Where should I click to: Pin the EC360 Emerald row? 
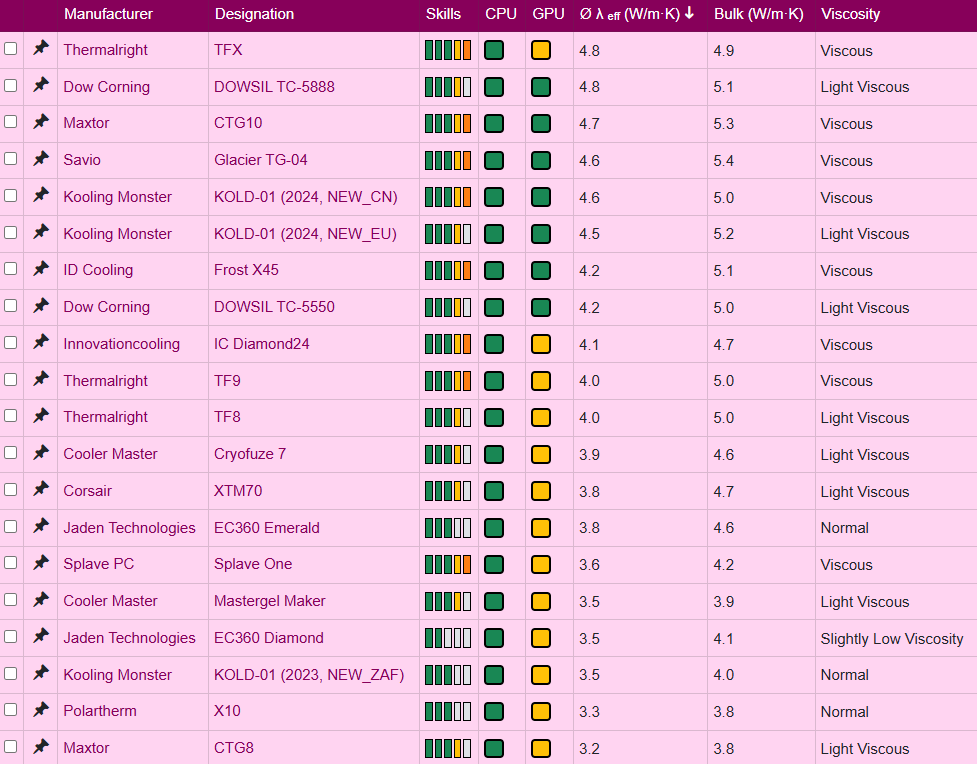[x=41, y=526]
